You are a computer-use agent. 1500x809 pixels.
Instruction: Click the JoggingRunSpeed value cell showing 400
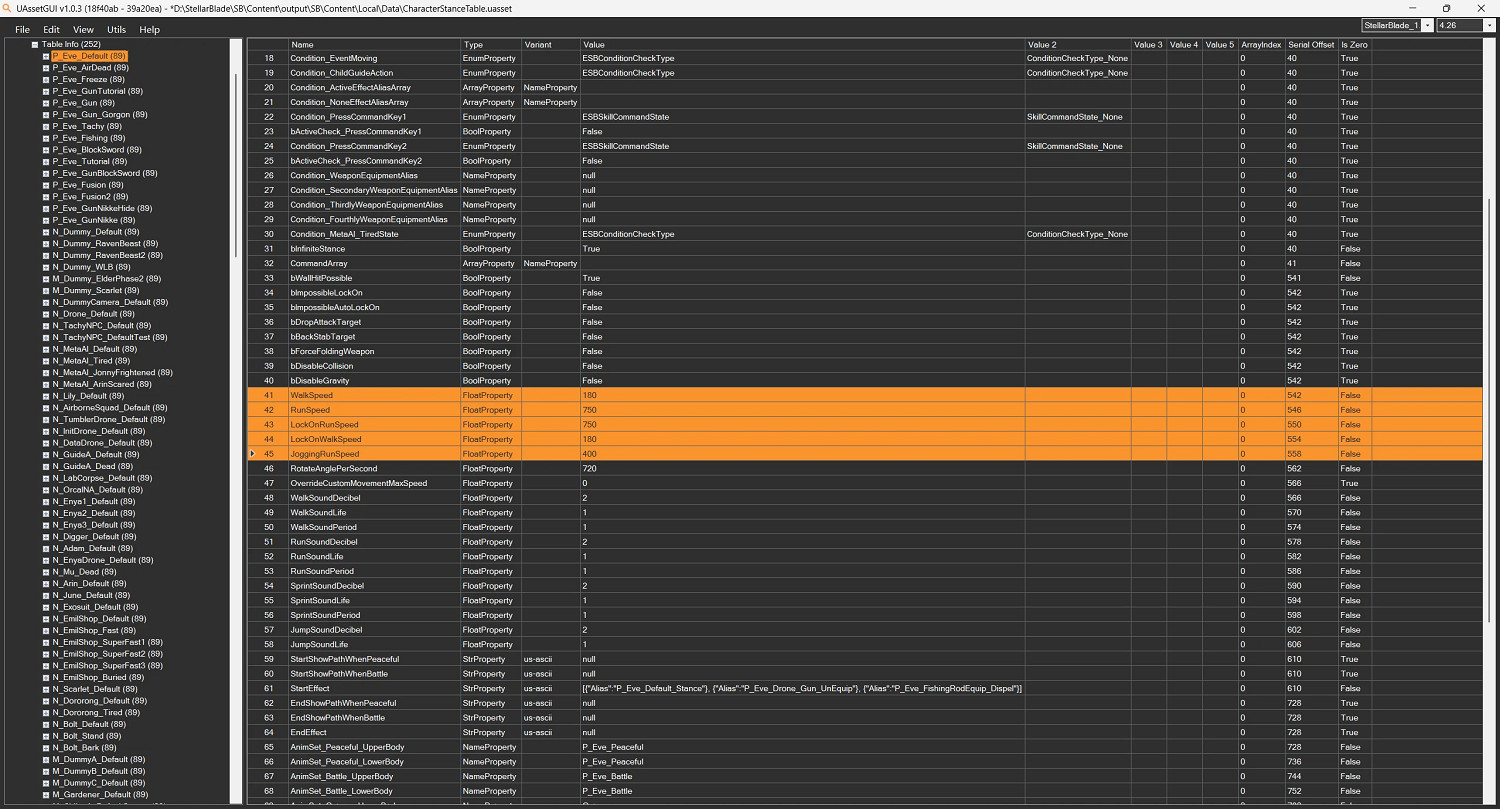coord(802,454)
